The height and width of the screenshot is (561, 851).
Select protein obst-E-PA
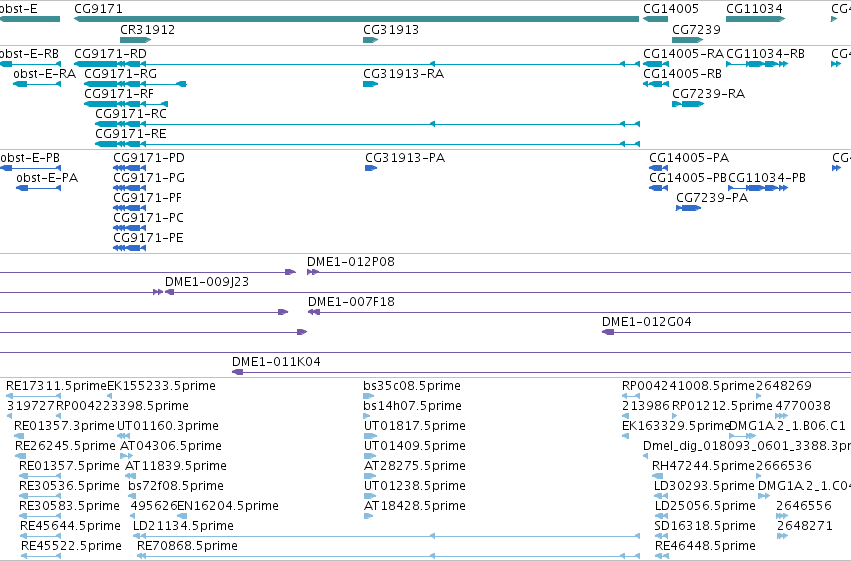pyautogui.click(x=39, y=188)
